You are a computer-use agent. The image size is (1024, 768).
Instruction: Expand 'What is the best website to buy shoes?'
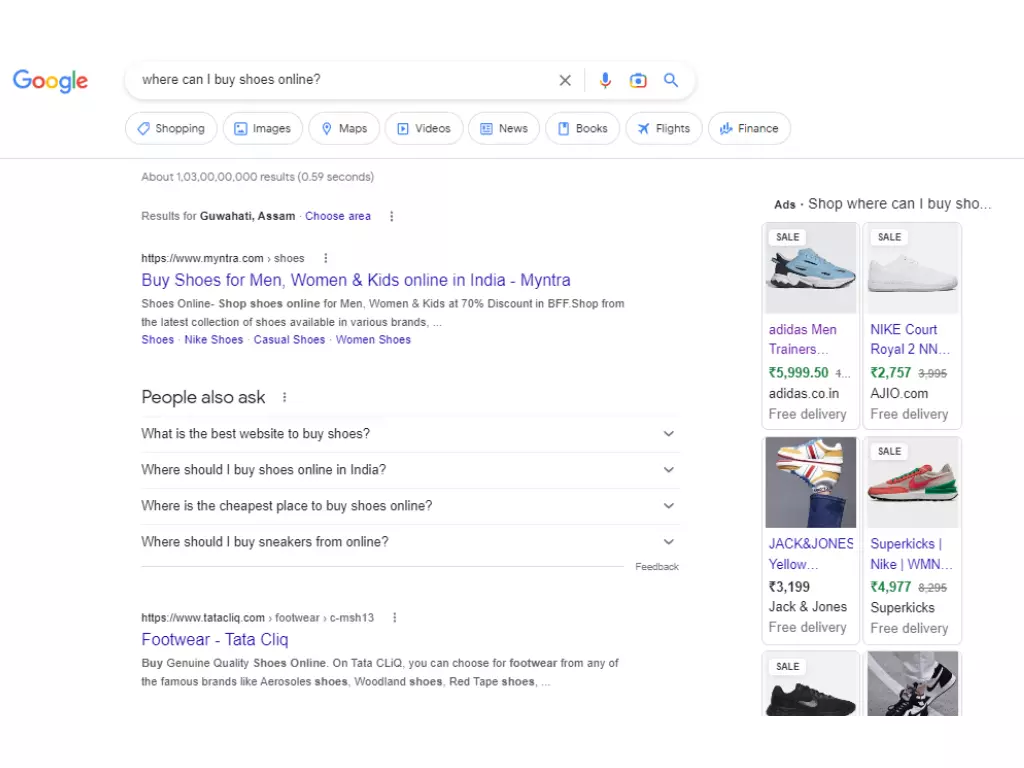pyautogui.click(x=410, y=434)
